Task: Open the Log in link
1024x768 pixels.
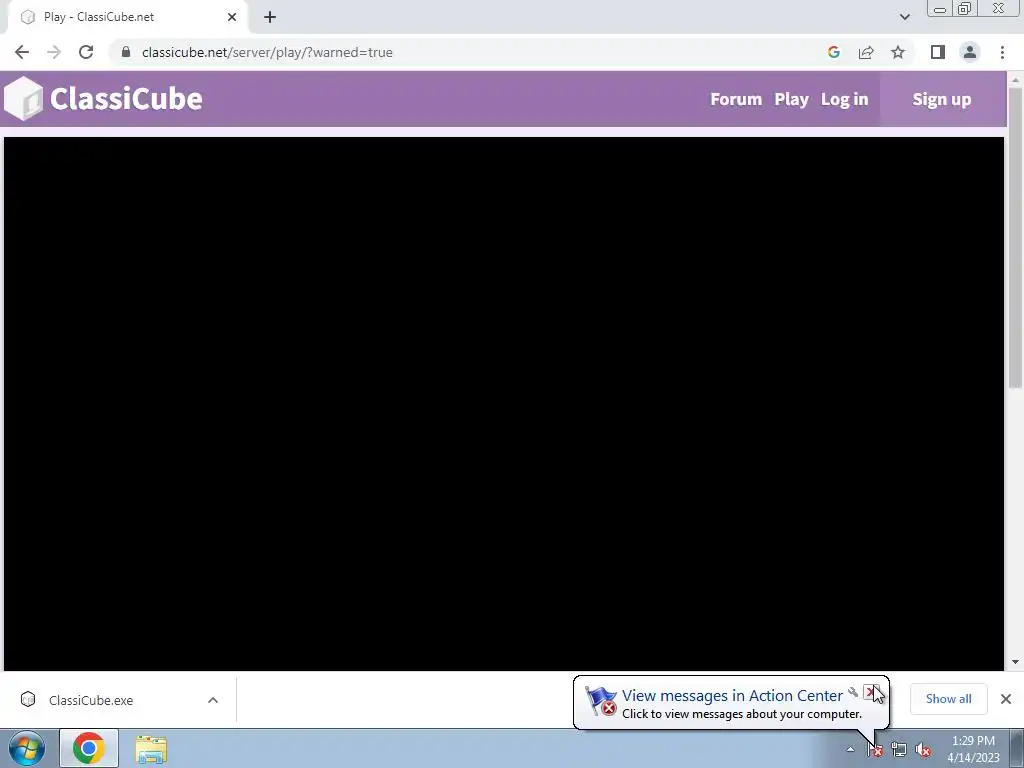Action: tap(844, 99)
